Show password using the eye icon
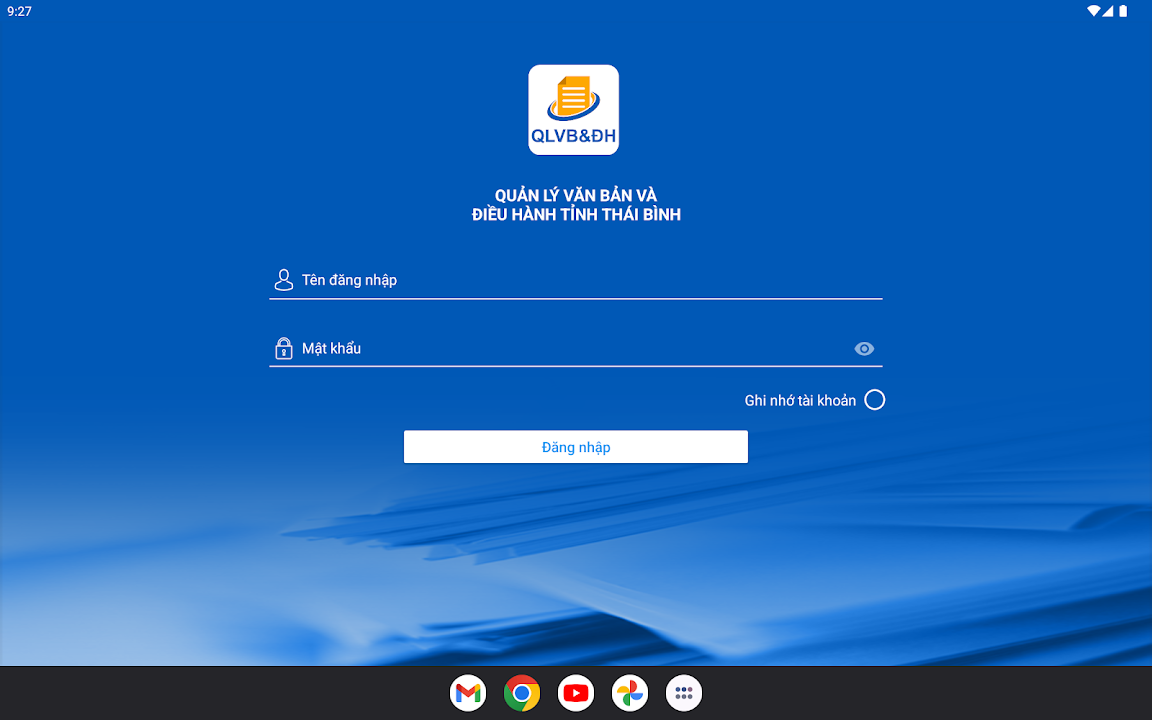Viewport: 1152px width, 720px height. point(864,348)
